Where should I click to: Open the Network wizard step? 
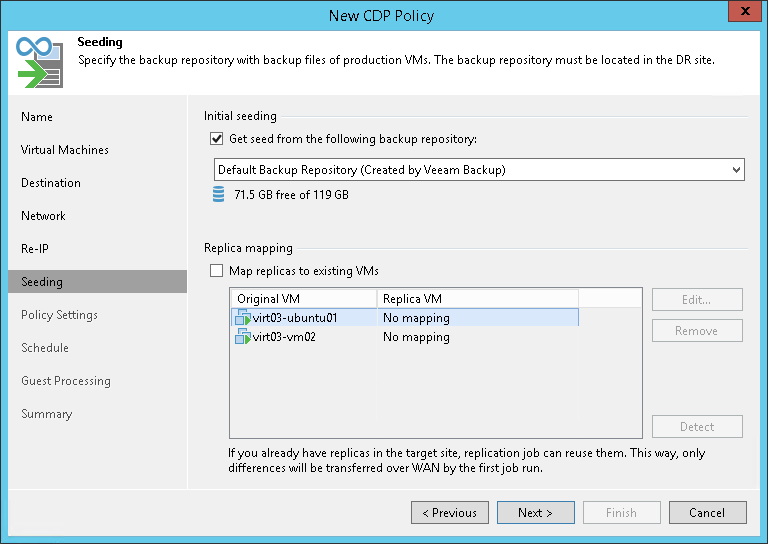tap(43, 216)
